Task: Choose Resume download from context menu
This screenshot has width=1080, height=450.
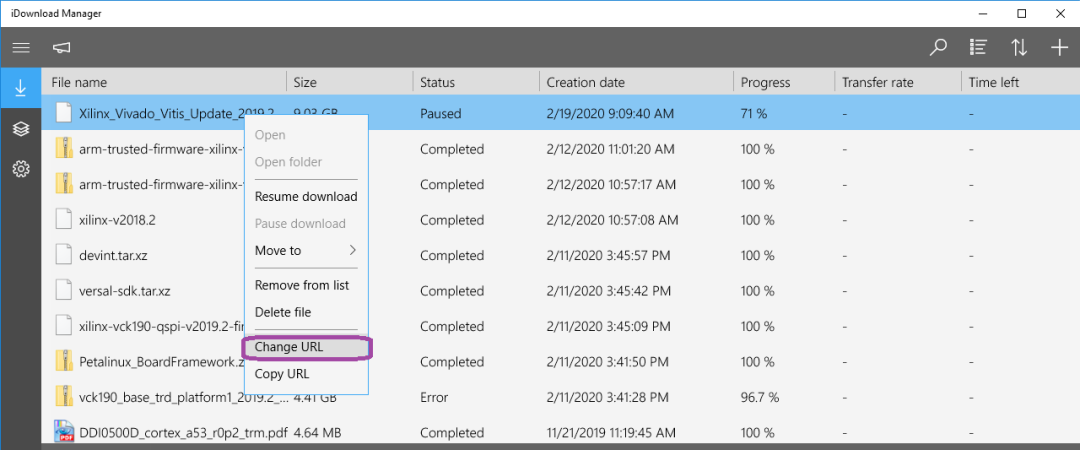Action: tap(306, 196)
